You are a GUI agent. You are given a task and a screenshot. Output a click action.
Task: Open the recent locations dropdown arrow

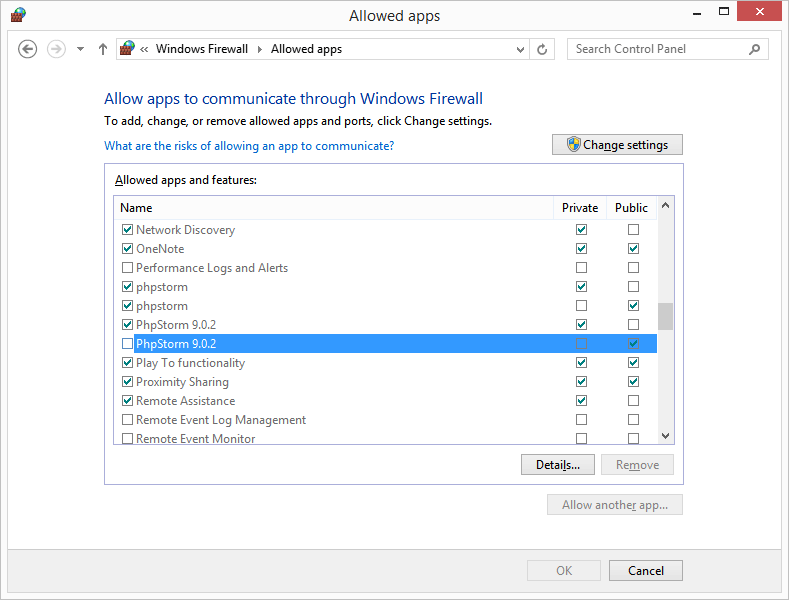point(81,49)
